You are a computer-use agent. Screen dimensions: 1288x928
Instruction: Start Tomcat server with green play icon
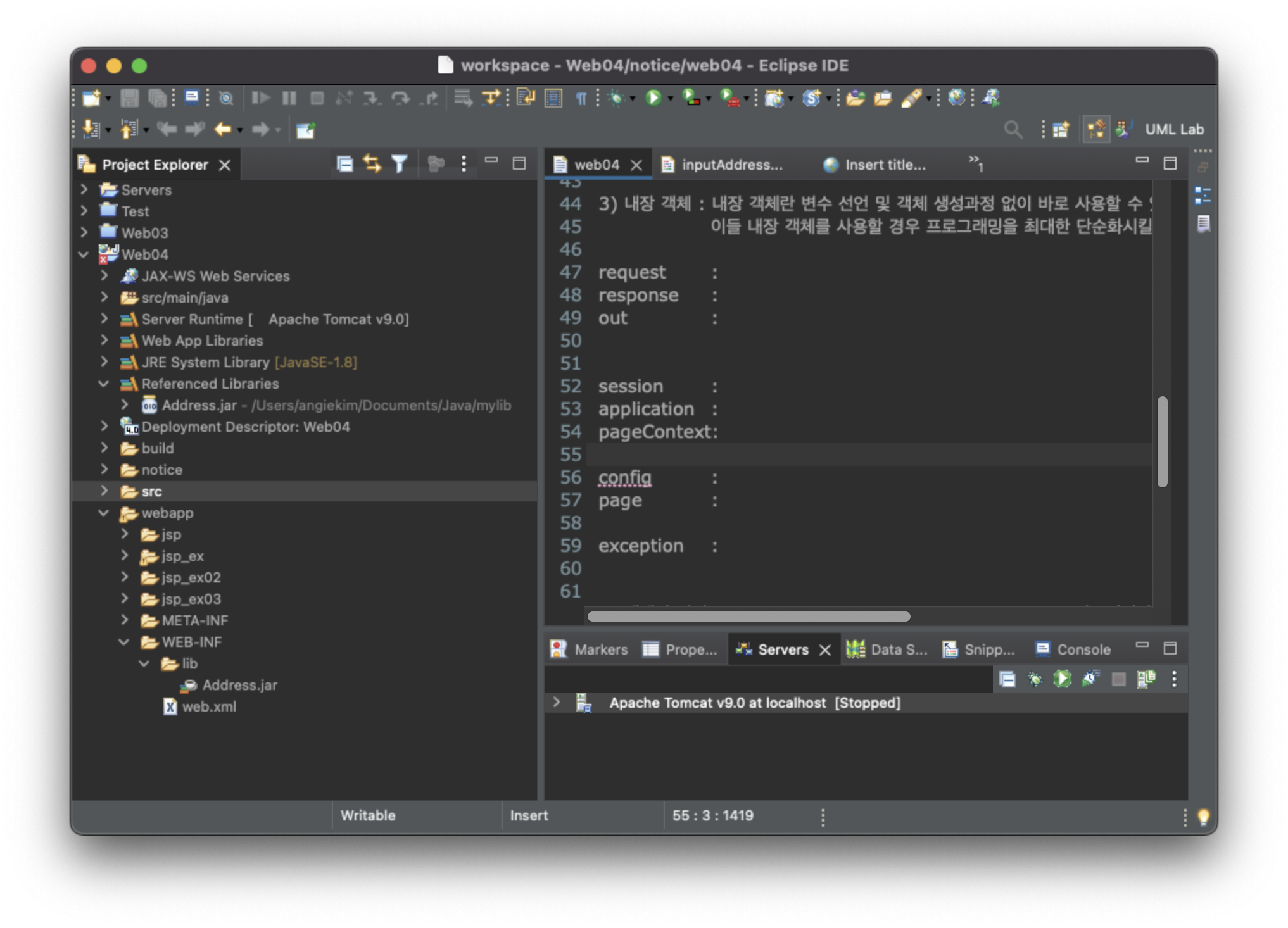[x=1062, y=679]
